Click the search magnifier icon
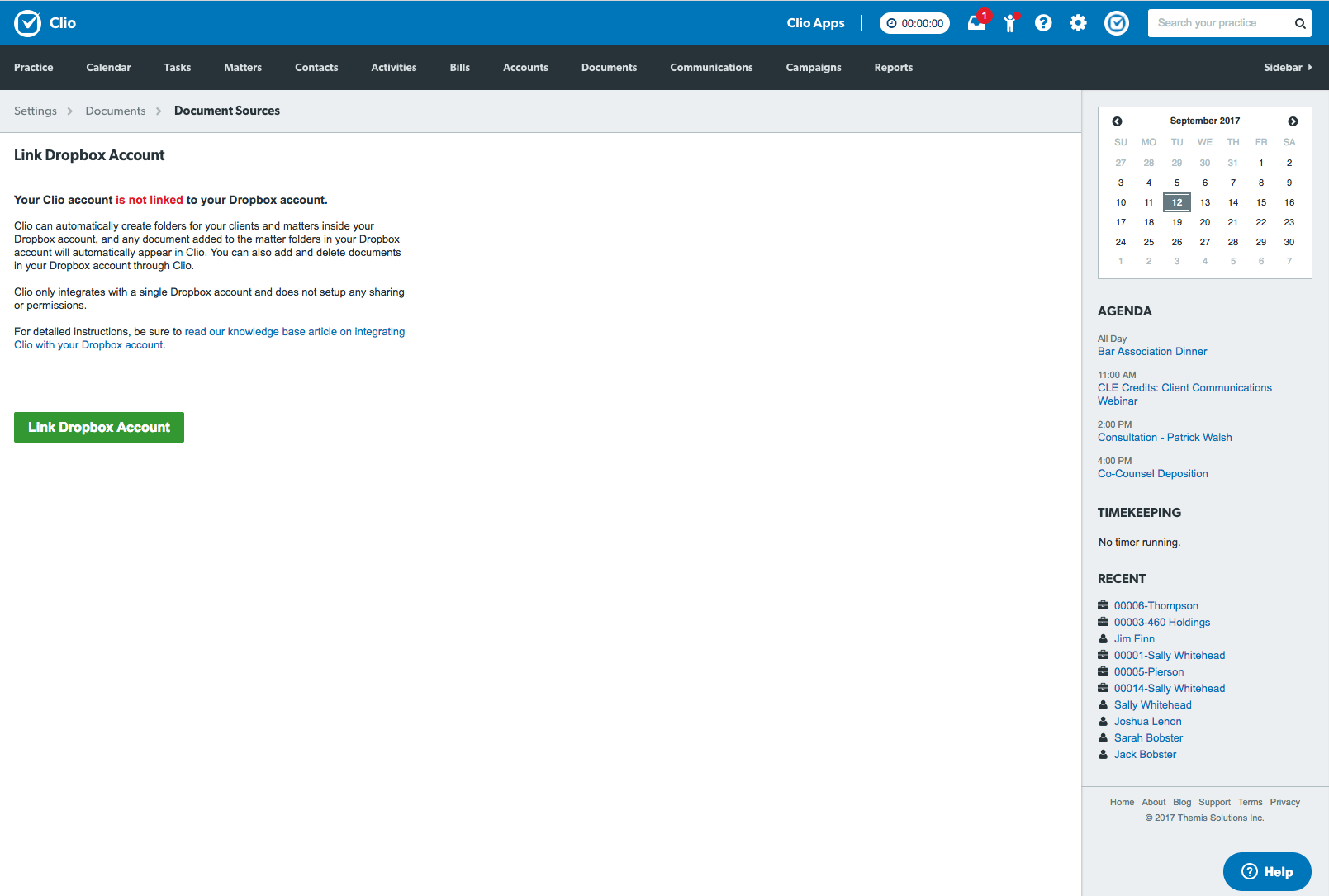 (x=1299, y=23)
